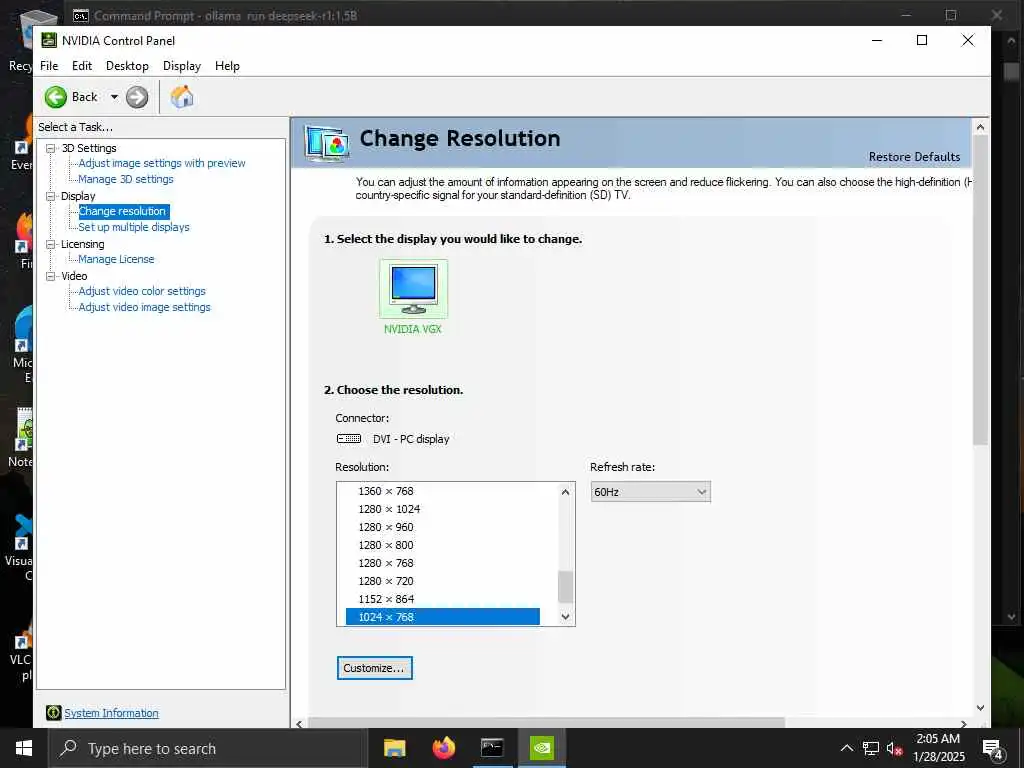1024x768 pixels.
Task: Open the Display menu
Action: click(182, 66)
